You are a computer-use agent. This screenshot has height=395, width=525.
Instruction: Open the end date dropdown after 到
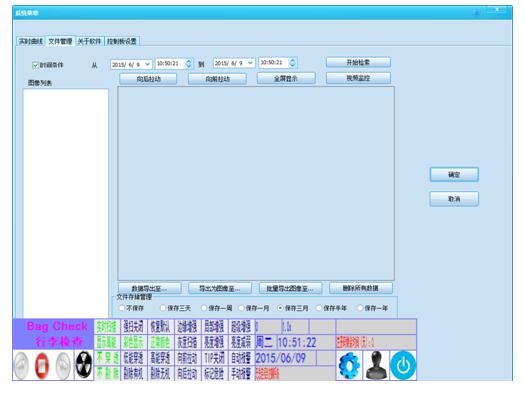pyautogui.click(x=250, y=63)
